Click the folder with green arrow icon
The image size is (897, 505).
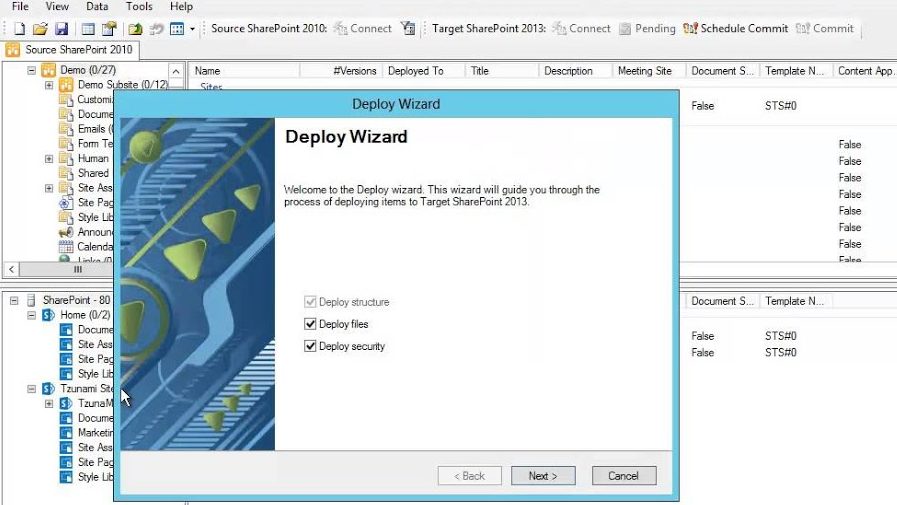(x=136, y=29)
